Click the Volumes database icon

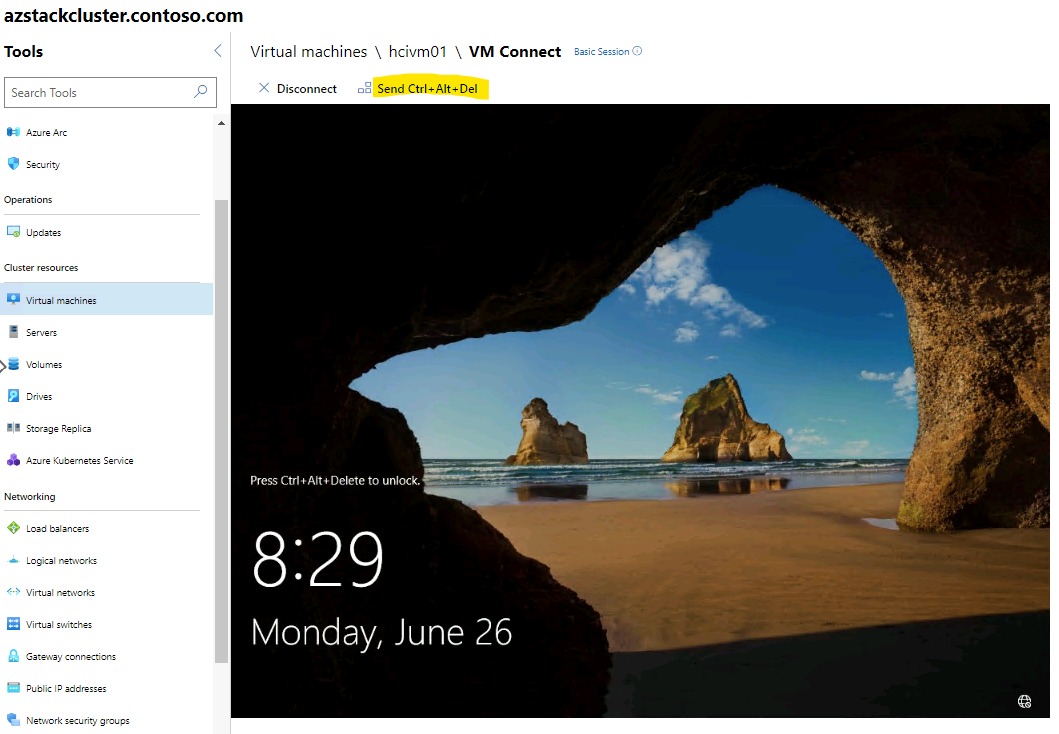(13, 363)
